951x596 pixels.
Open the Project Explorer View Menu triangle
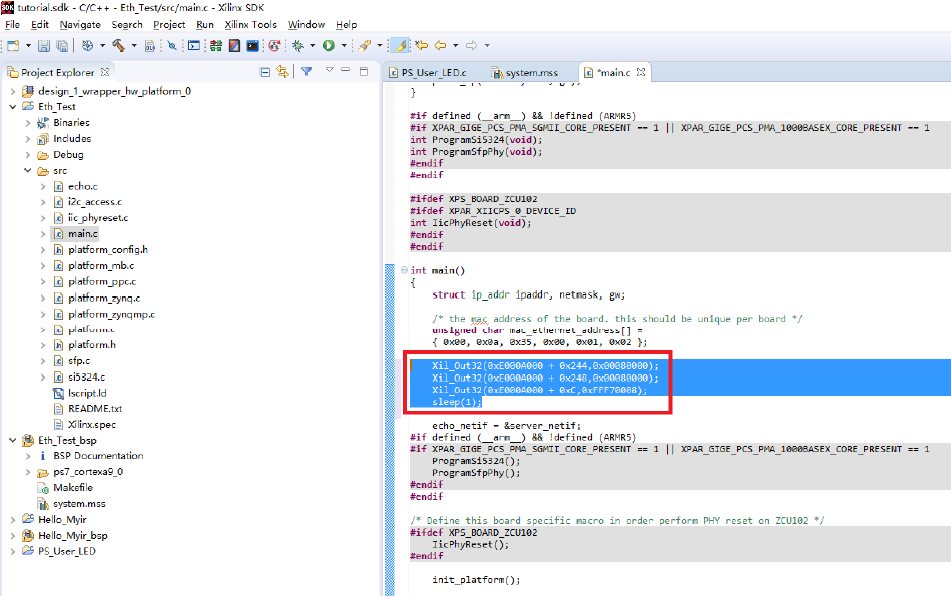coord(329,70)
